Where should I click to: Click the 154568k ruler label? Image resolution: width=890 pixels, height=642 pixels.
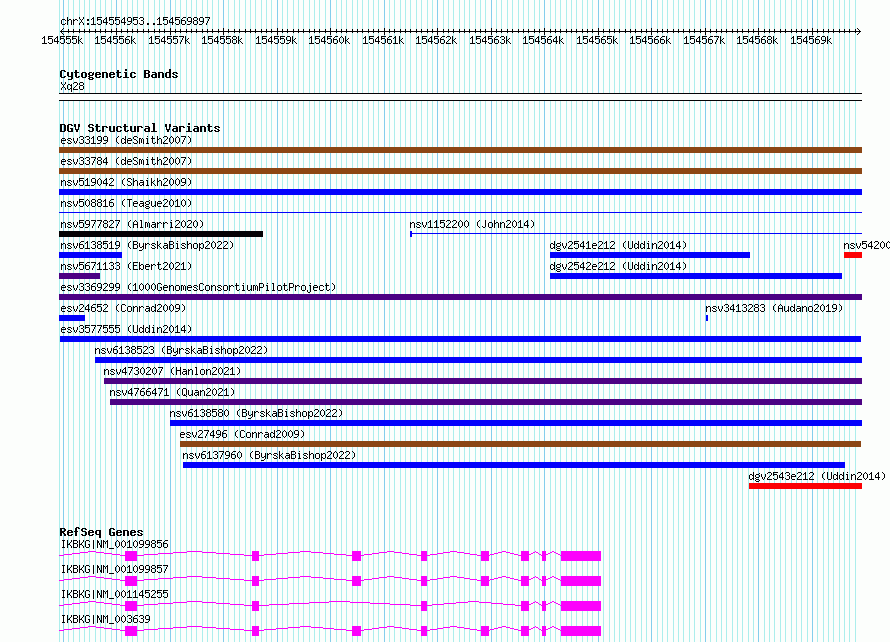(757, 40)
